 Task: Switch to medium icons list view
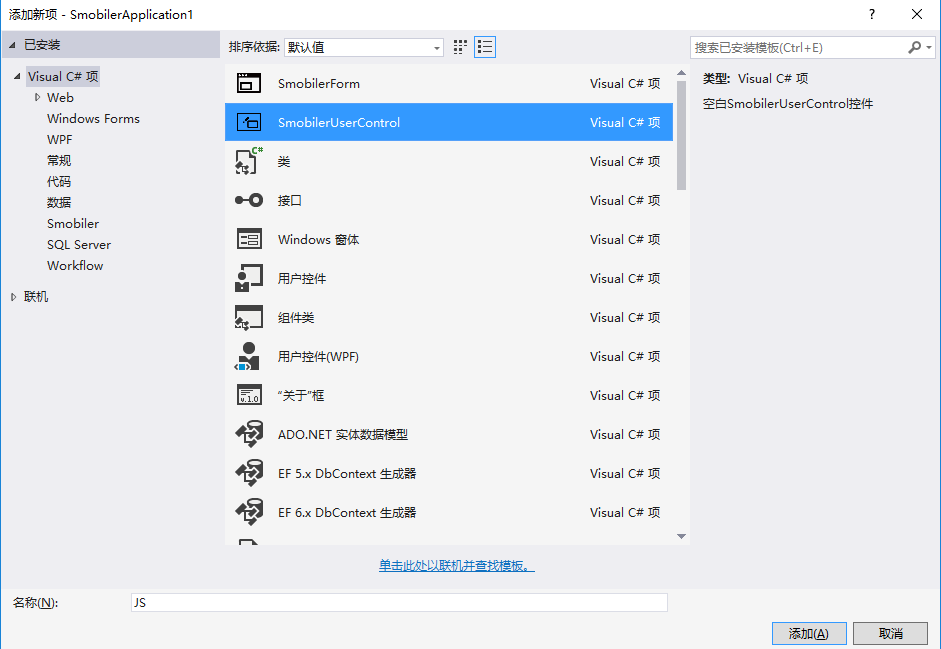(x=485, y=47)
